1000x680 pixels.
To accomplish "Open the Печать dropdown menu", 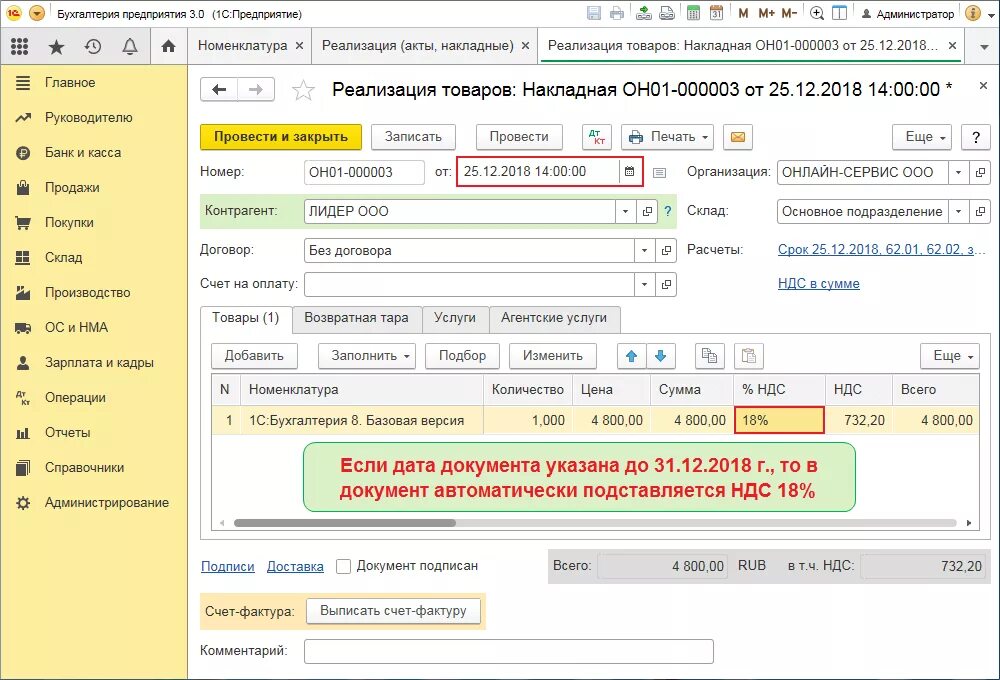I will (667, 137).
